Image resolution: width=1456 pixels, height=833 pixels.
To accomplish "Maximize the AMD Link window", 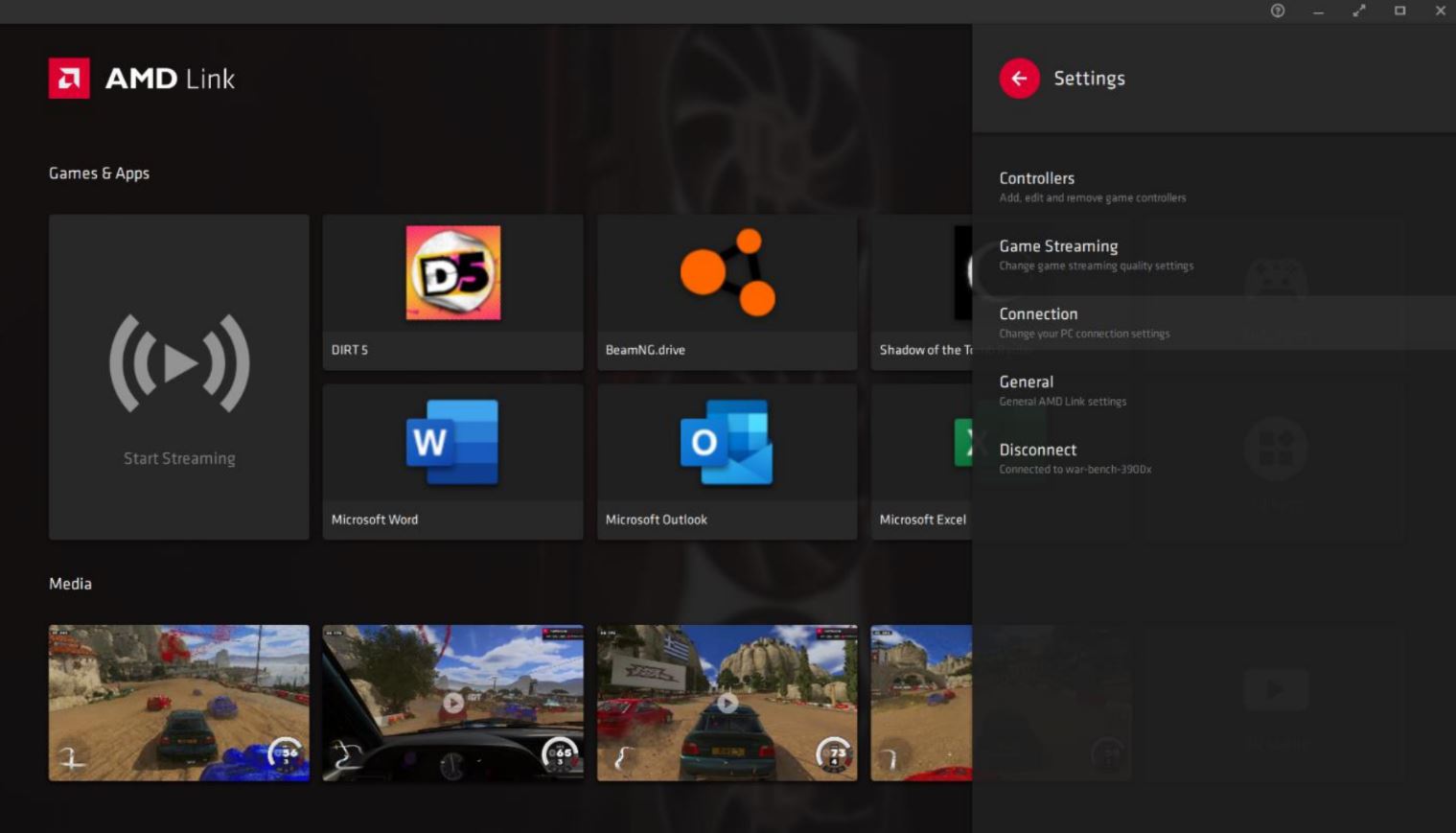I will click(x=1399, y=11).
